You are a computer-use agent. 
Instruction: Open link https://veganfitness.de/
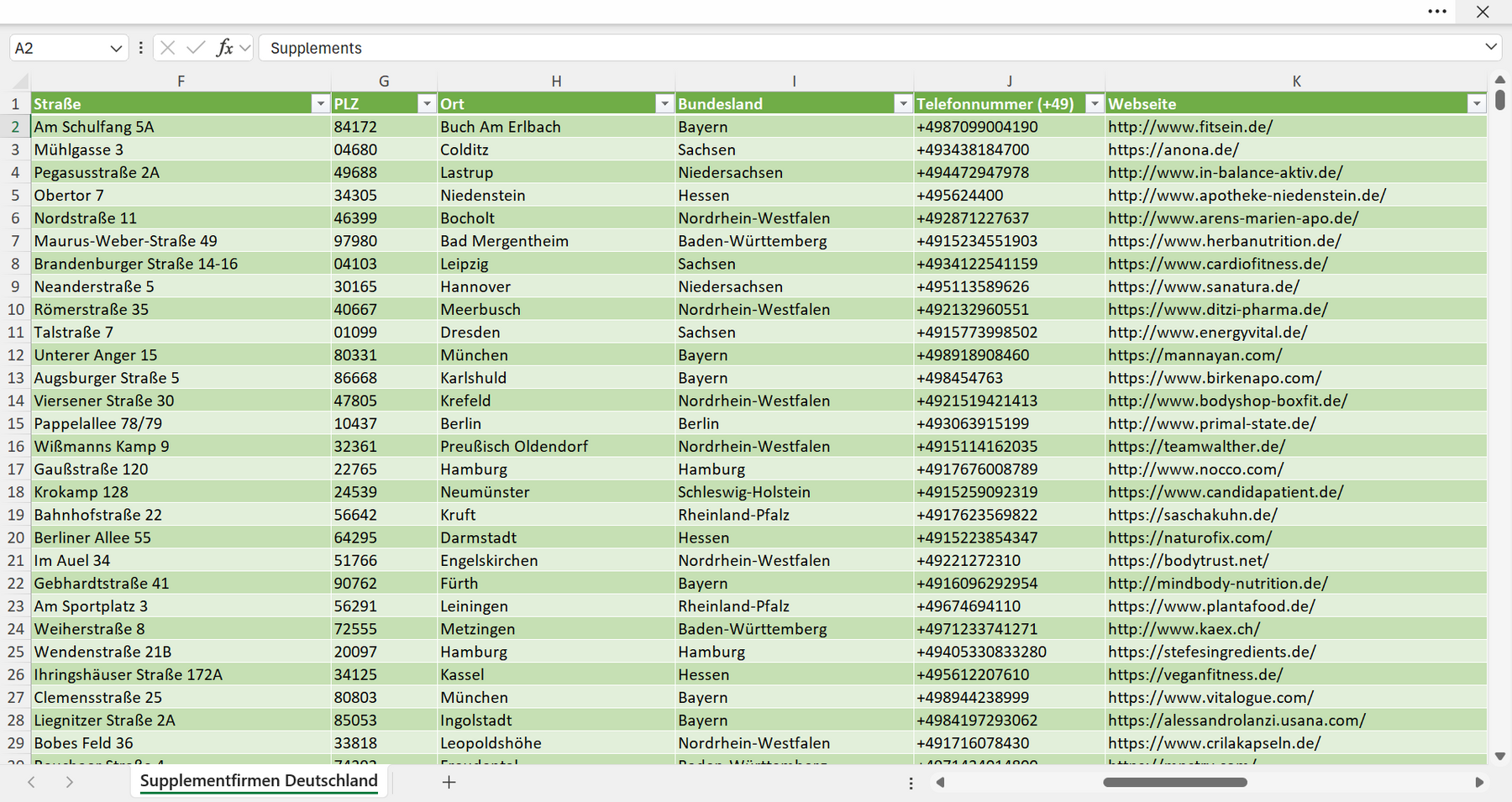[1195, 674]
